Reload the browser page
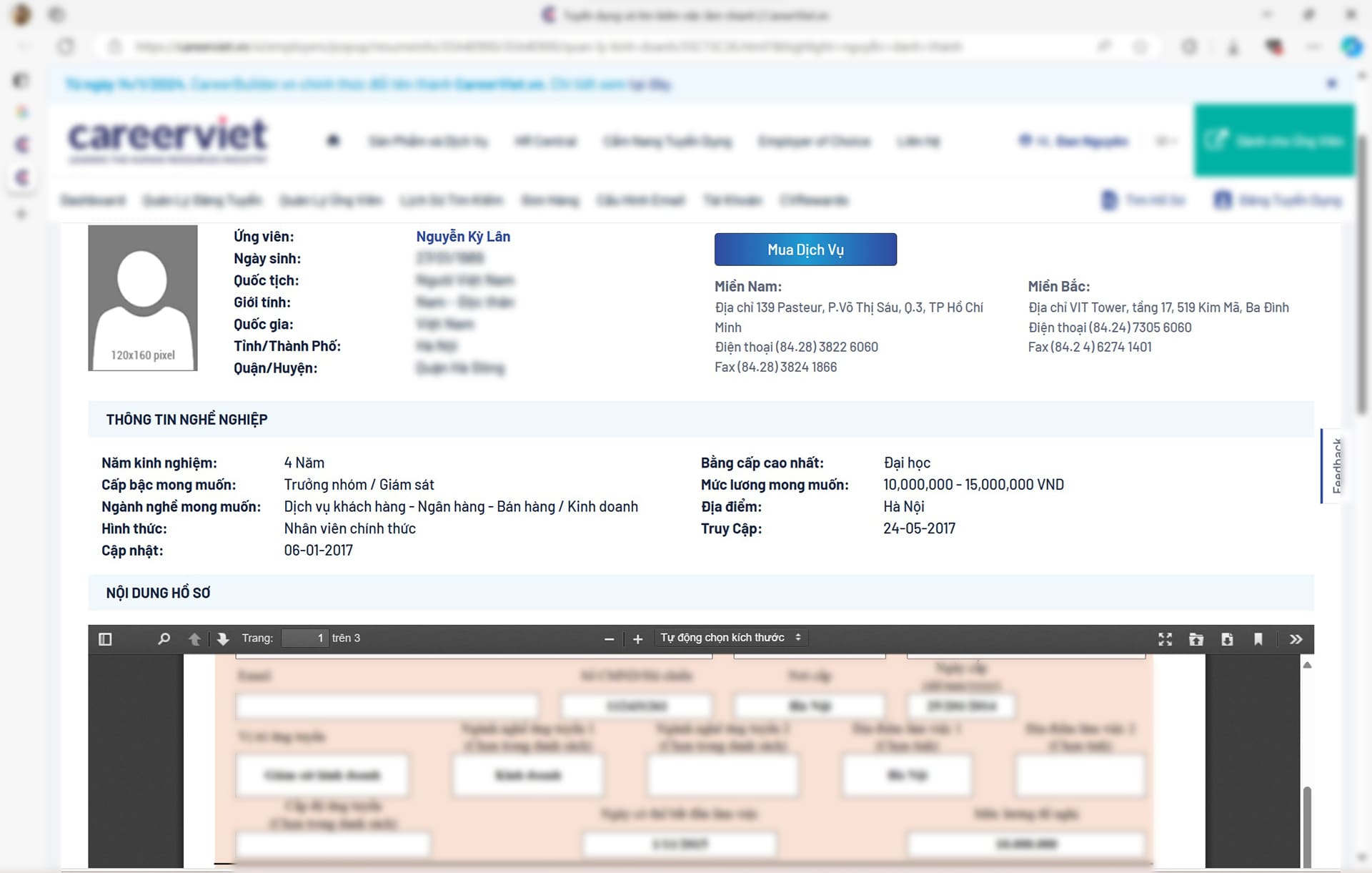The width and height of the screenshot is (1372, 873). (66, 47)
